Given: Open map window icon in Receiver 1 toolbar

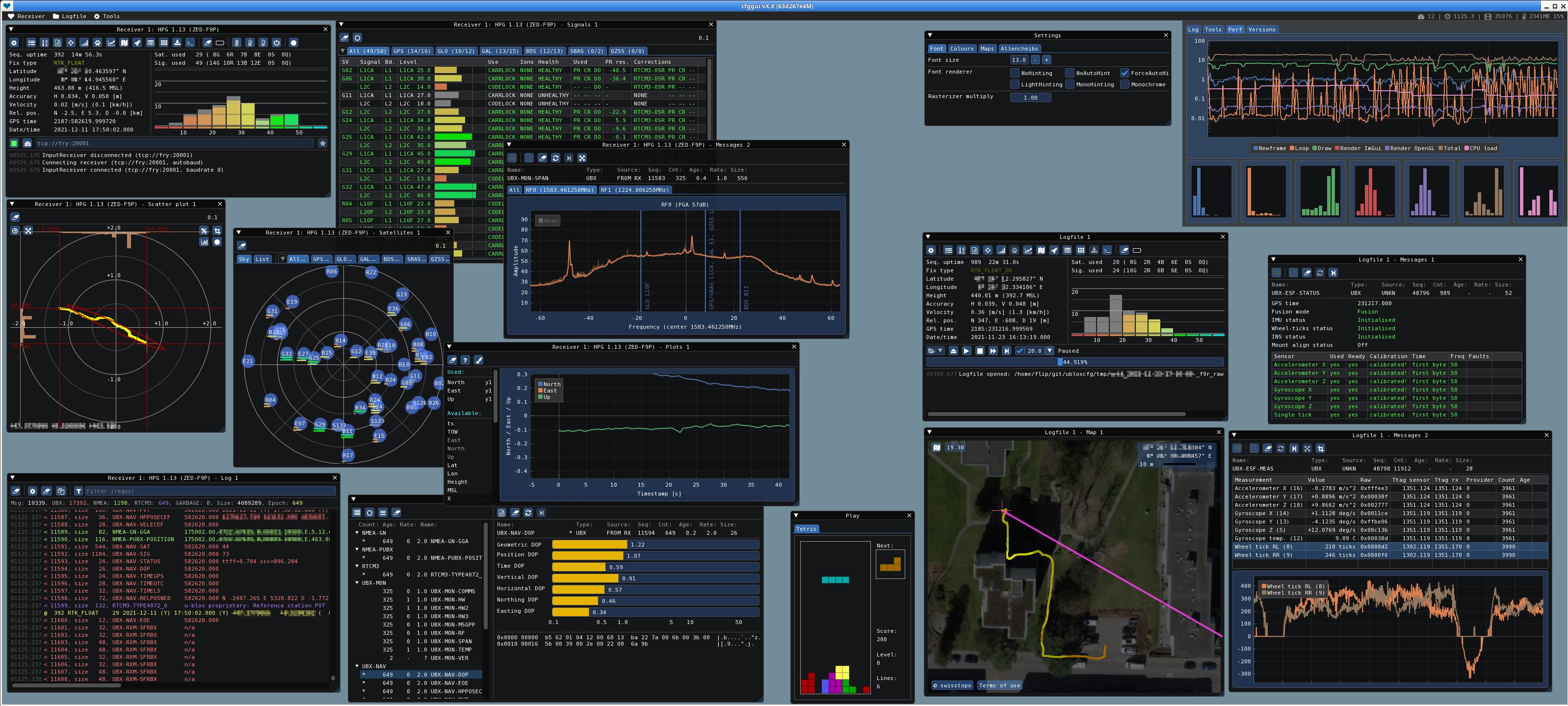Looking at the screenshot, I should coord(124,43).
